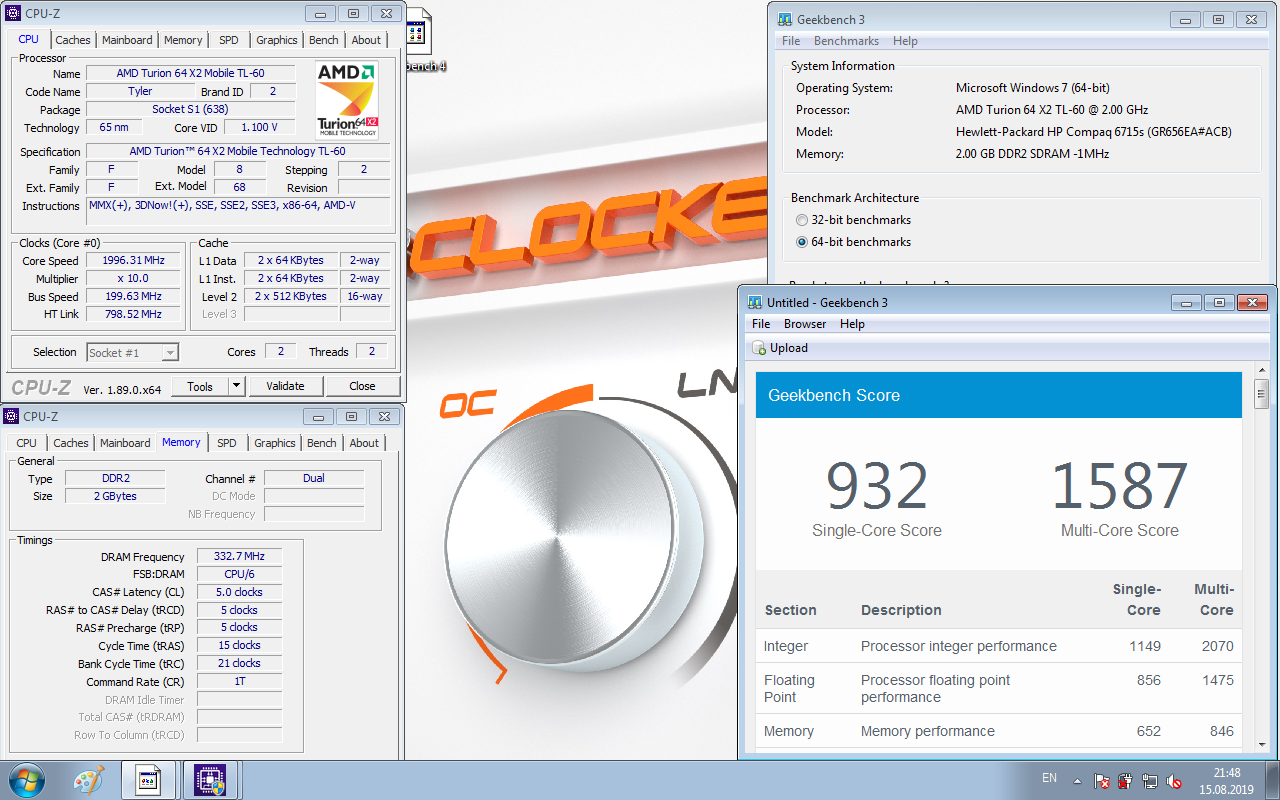Open About tab in bottom CPU-Z
Image resolution: width=1280 pixels, height=800 pixels.
pyautogui.click(x=364, y=443)
